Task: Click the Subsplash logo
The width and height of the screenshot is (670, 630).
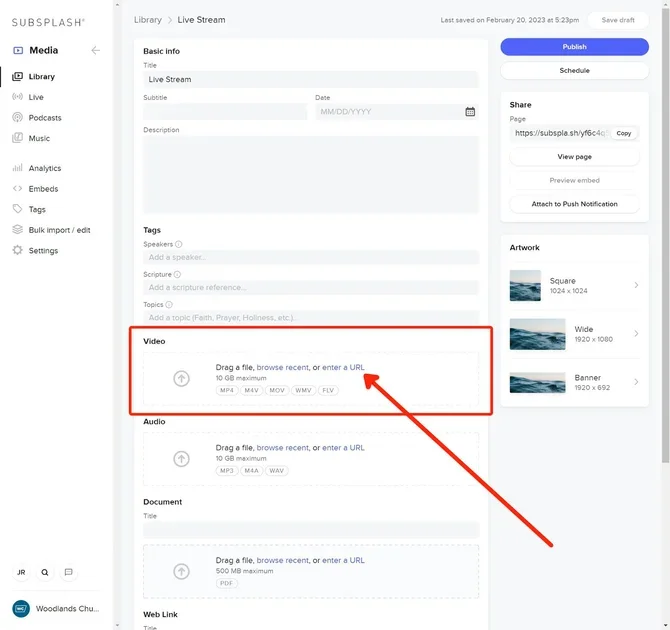Action: pos(48,22)
